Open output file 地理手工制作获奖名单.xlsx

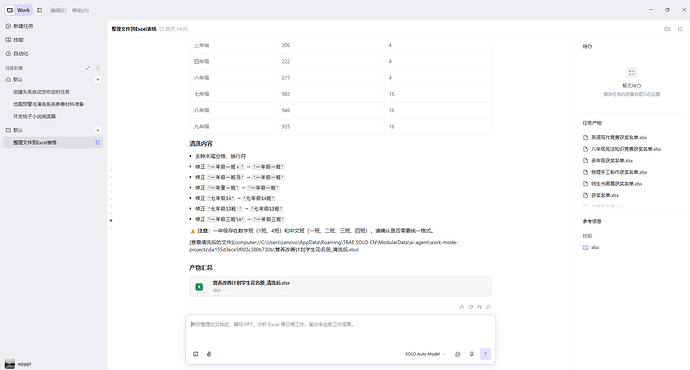(x=619, y=172)
